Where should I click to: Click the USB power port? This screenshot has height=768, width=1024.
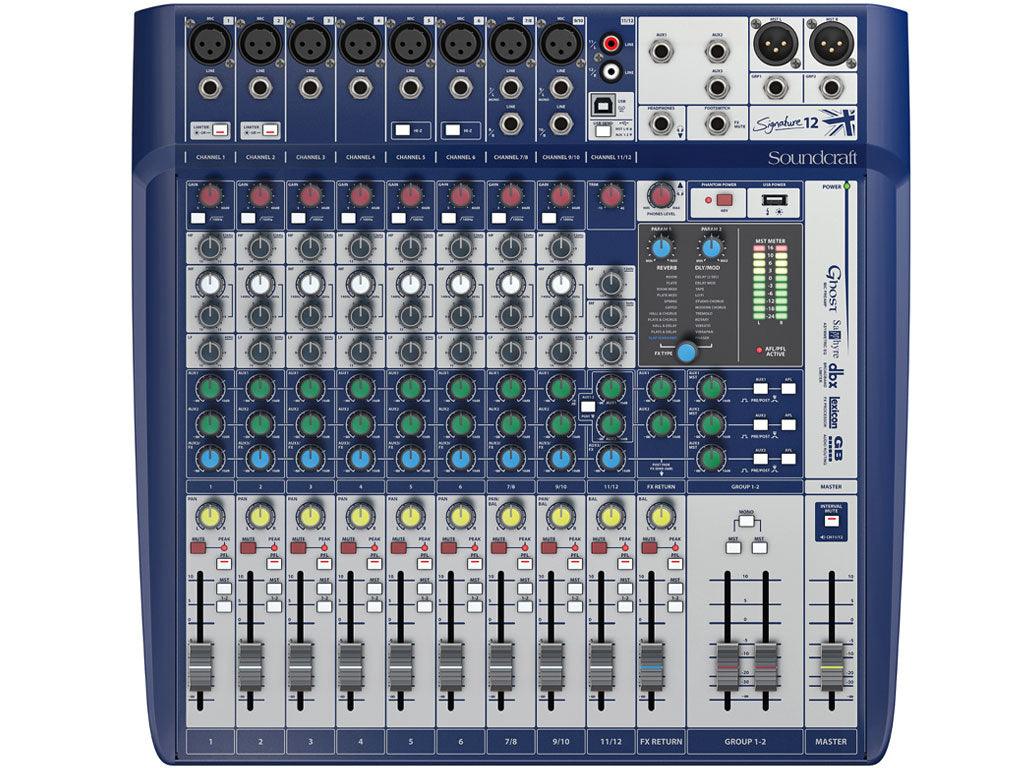[774, 199]
